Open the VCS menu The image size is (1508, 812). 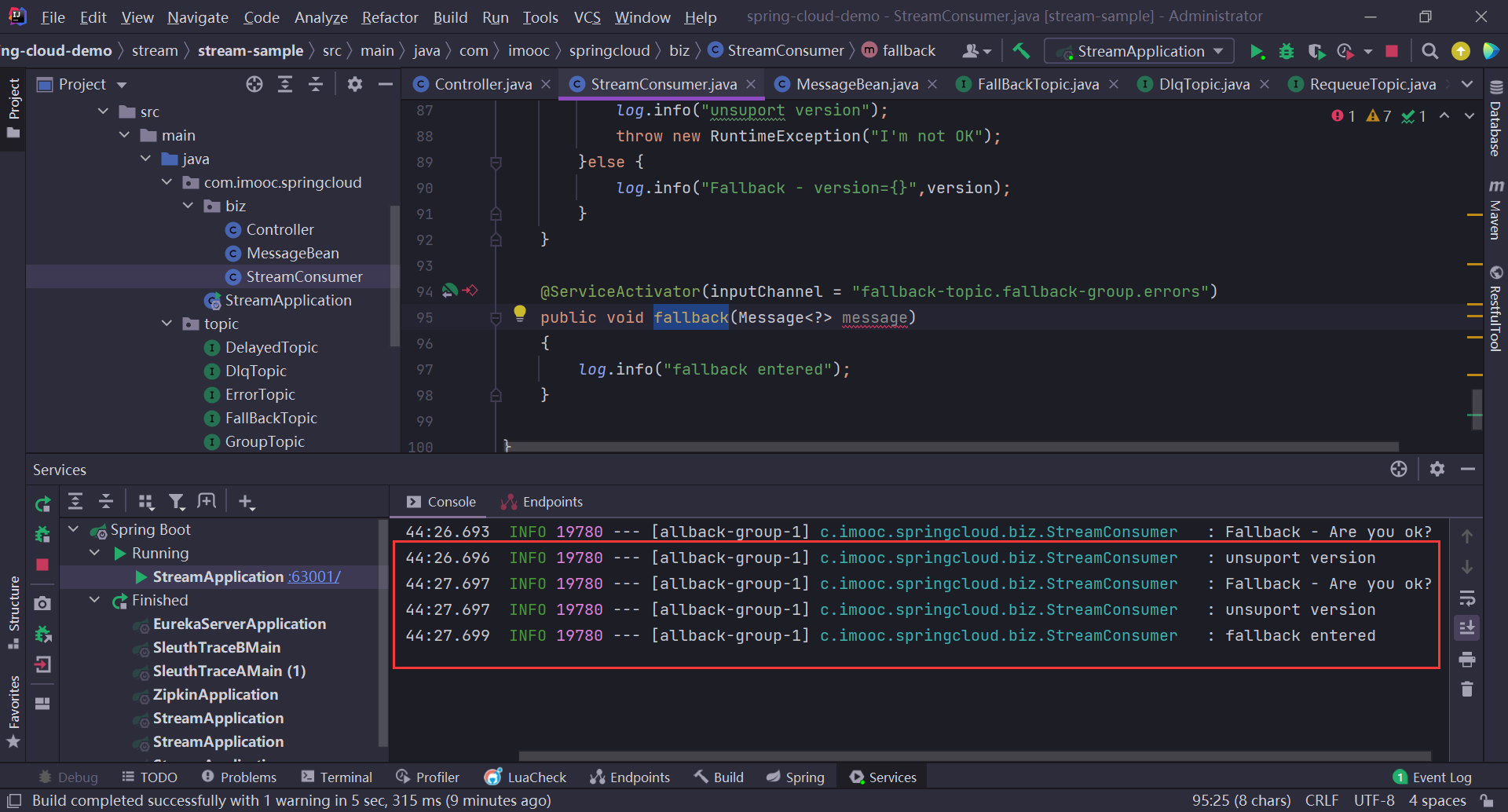point(587,17)
